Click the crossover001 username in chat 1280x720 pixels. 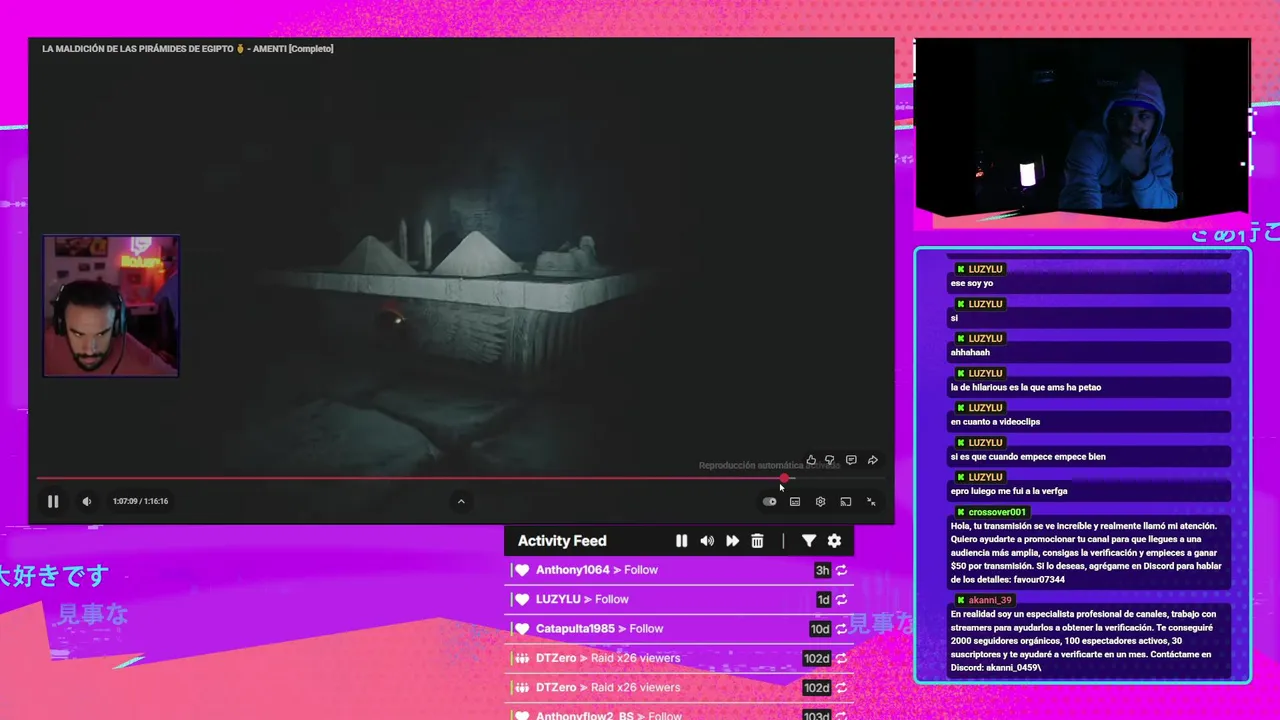click(997, 512)
